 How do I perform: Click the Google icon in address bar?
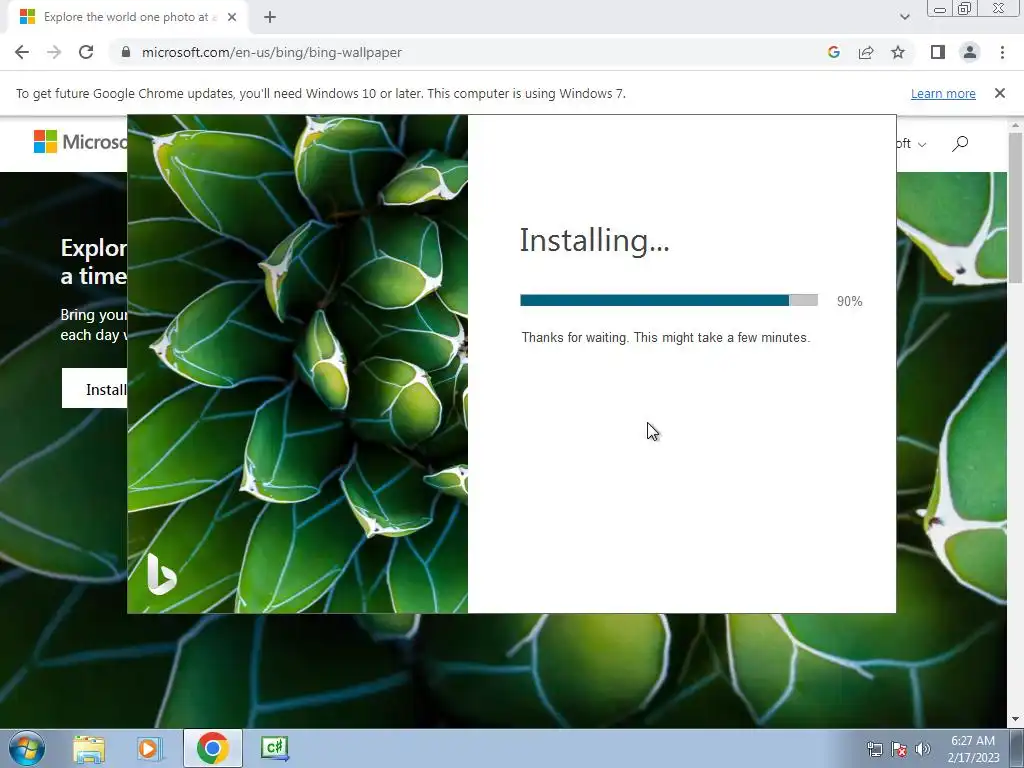point(833,52)
